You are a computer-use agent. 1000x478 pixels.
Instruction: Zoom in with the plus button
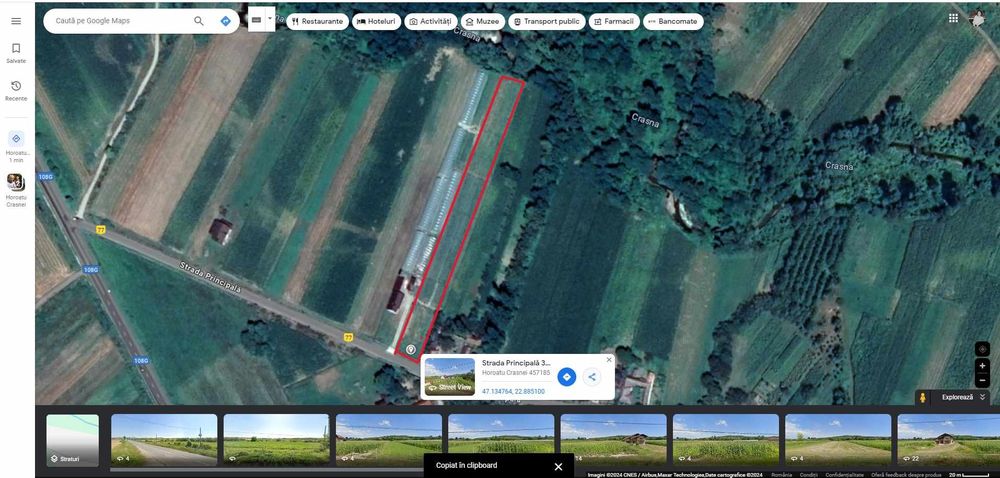click(982, 366)
